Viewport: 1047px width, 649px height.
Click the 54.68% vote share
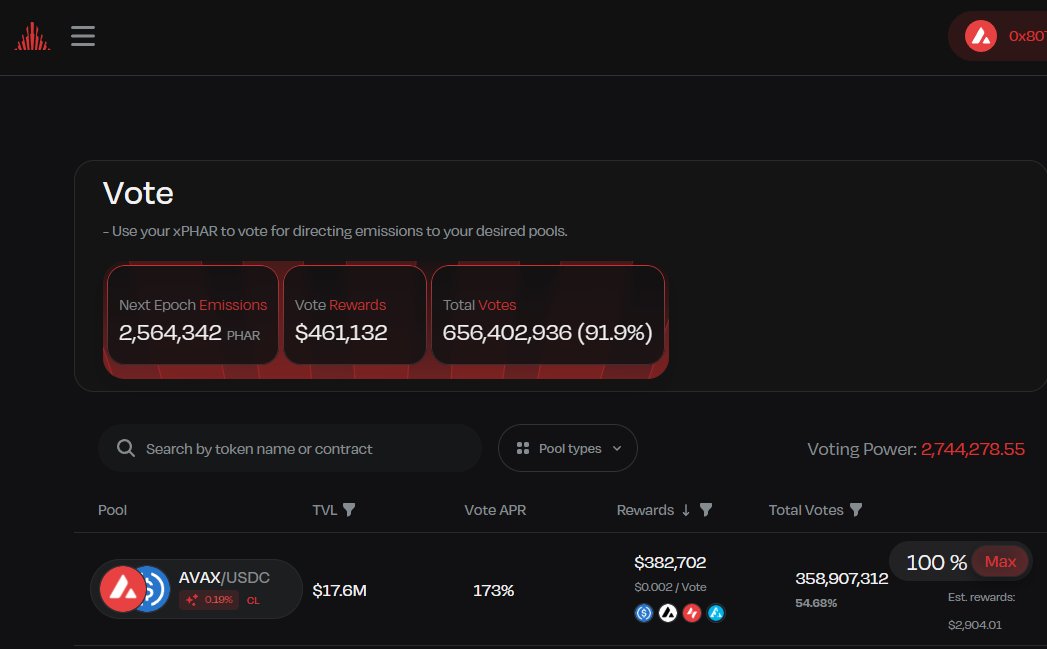click(816, 603)
